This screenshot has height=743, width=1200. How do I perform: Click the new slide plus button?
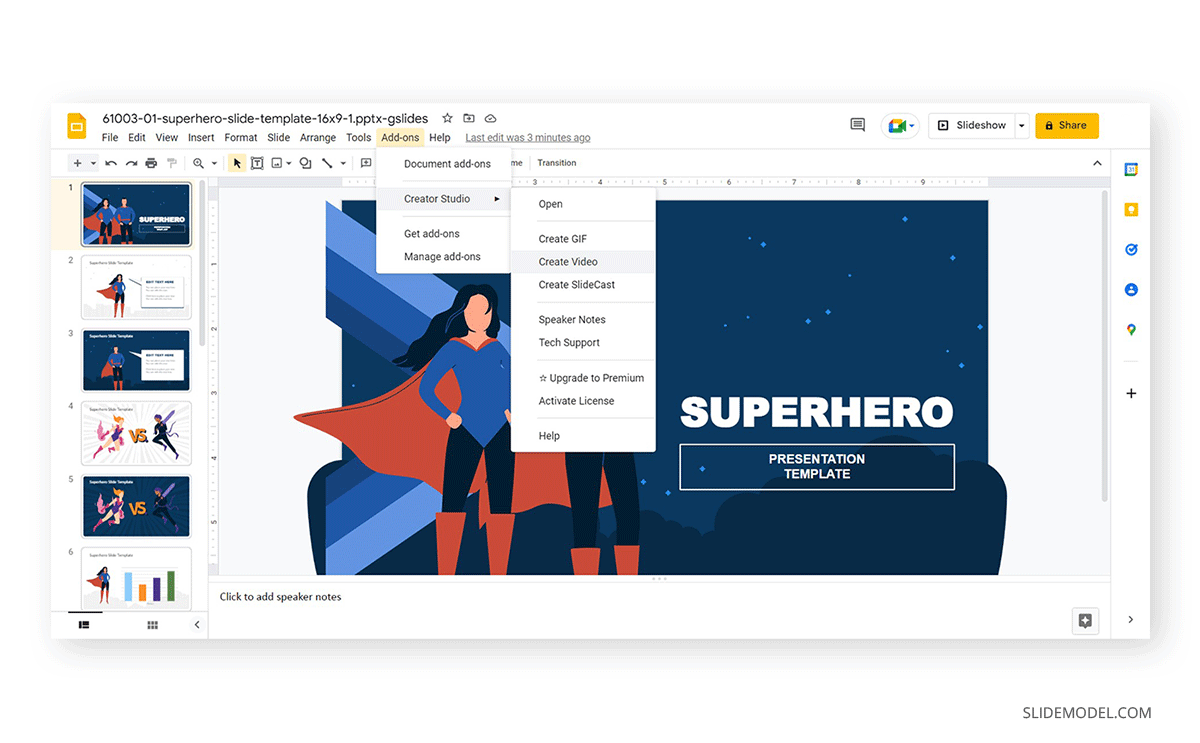(78, 163)
